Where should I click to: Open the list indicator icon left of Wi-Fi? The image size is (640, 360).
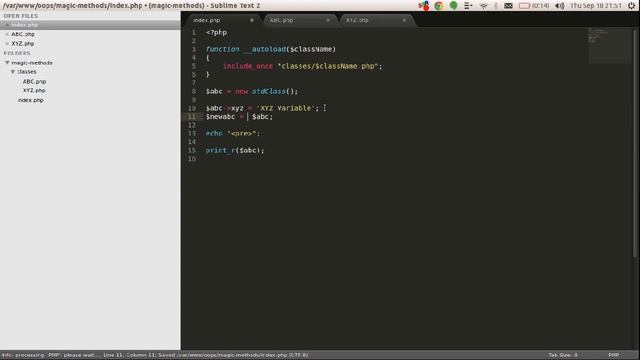tap(468, 6)
